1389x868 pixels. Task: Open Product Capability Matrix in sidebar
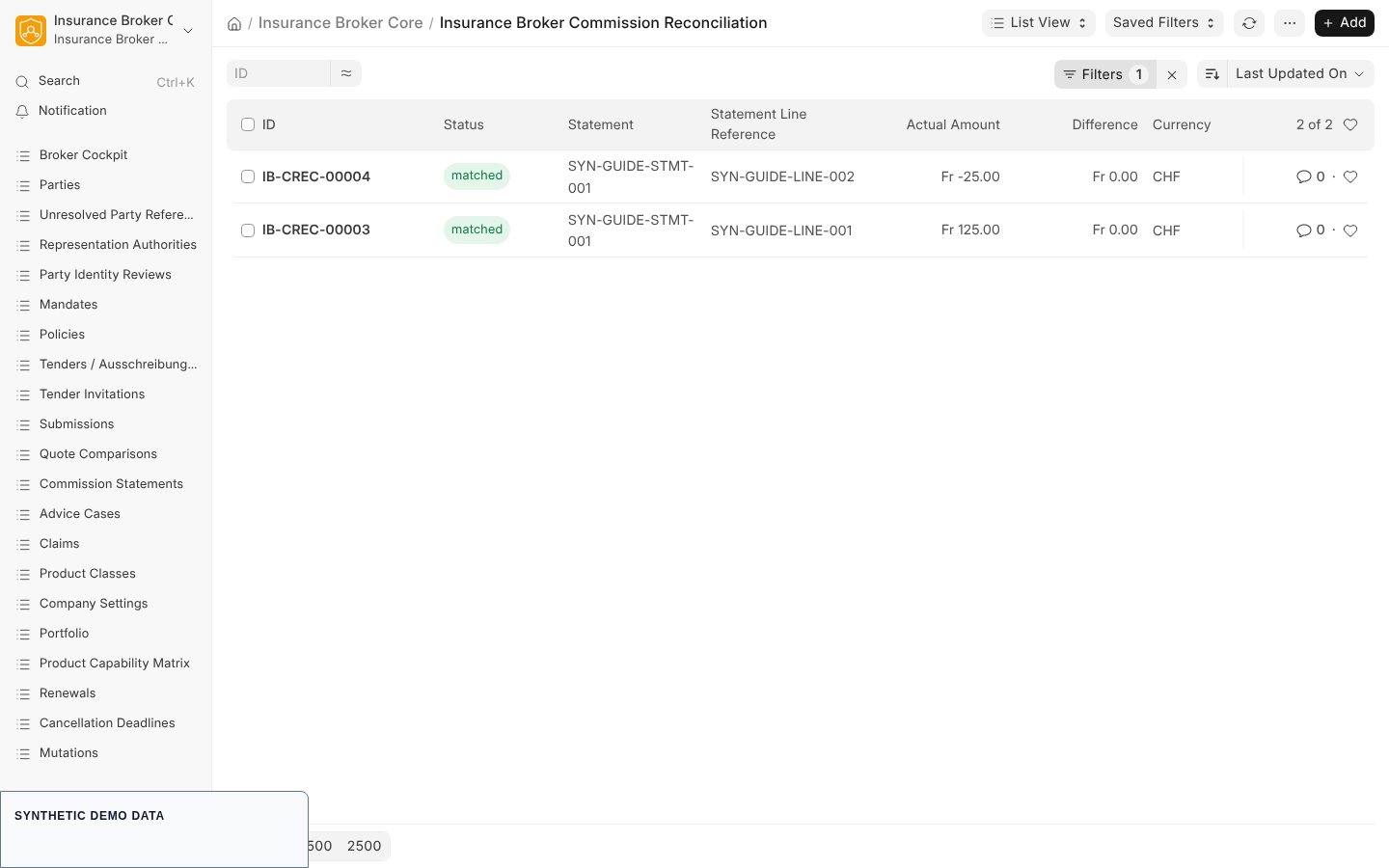tap(106, 664)
